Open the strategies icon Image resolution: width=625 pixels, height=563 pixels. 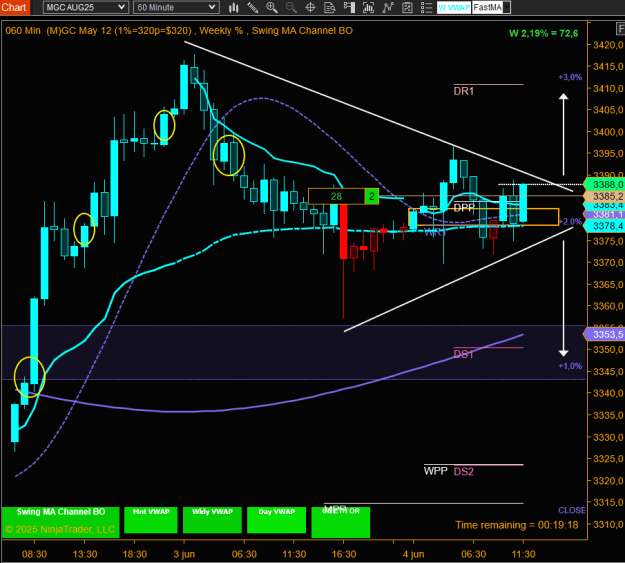point(388,7)
